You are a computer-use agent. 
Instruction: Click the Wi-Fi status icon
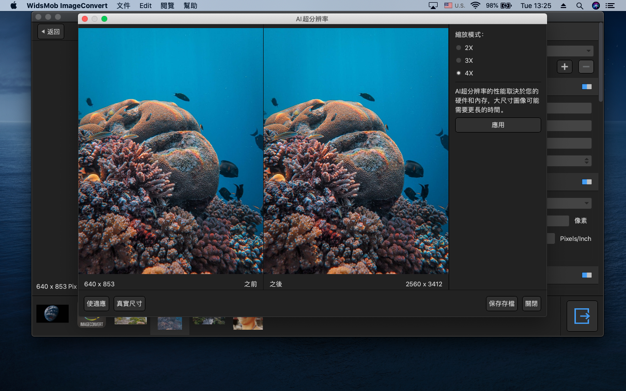coord(475,6)
